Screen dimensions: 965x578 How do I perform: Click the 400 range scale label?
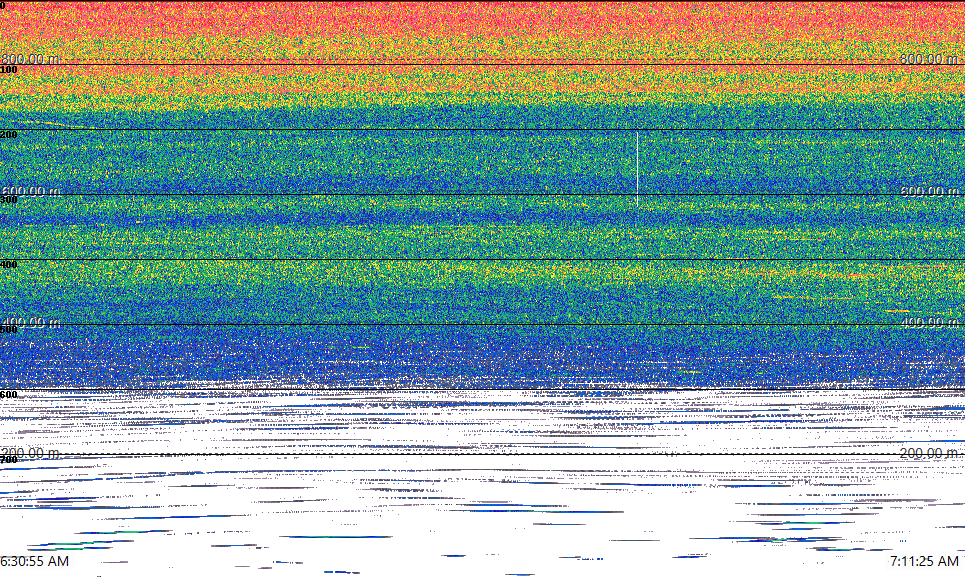[9, 265]
